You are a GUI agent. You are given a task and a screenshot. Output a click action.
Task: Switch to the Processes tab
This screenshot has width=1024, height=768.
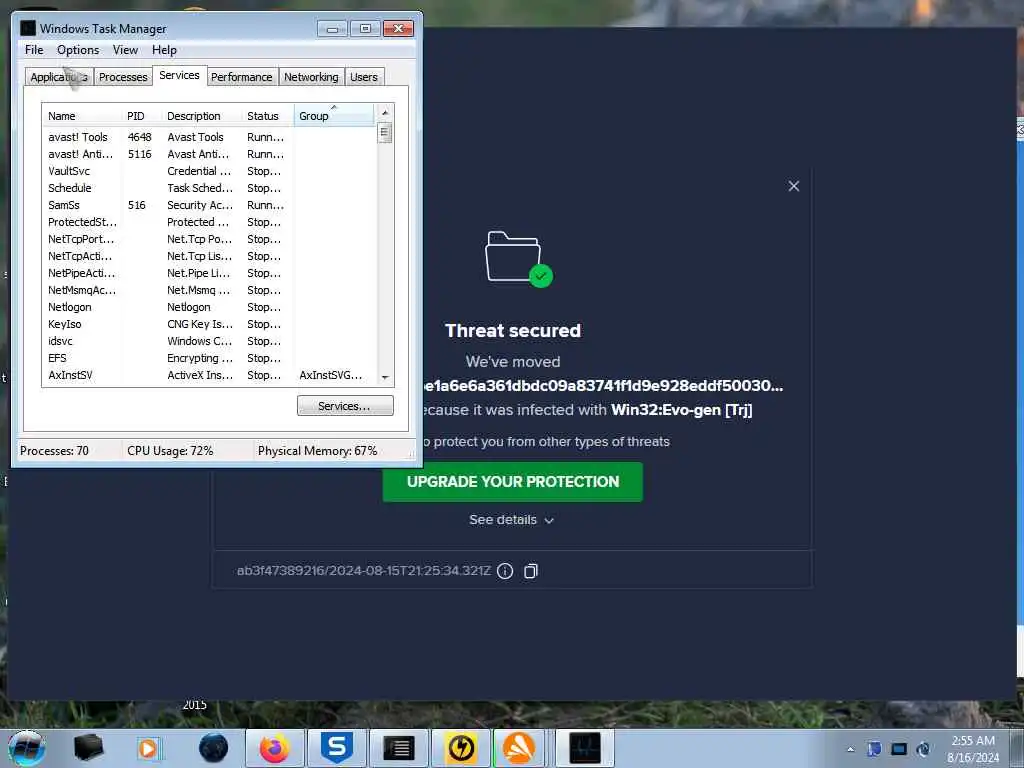[123, 77]
